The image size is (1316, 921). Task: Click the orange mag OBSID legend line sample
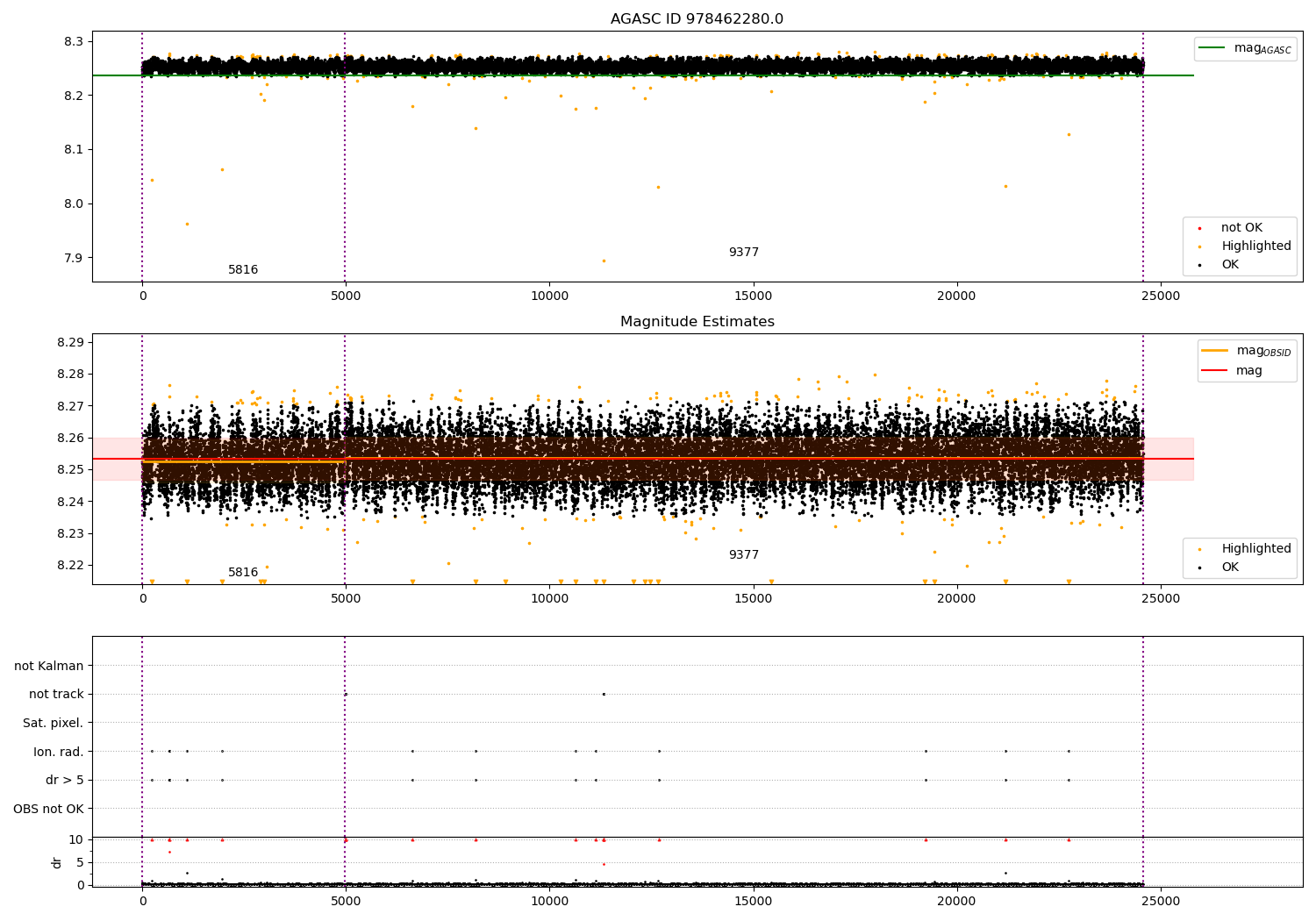(1215, 351)
